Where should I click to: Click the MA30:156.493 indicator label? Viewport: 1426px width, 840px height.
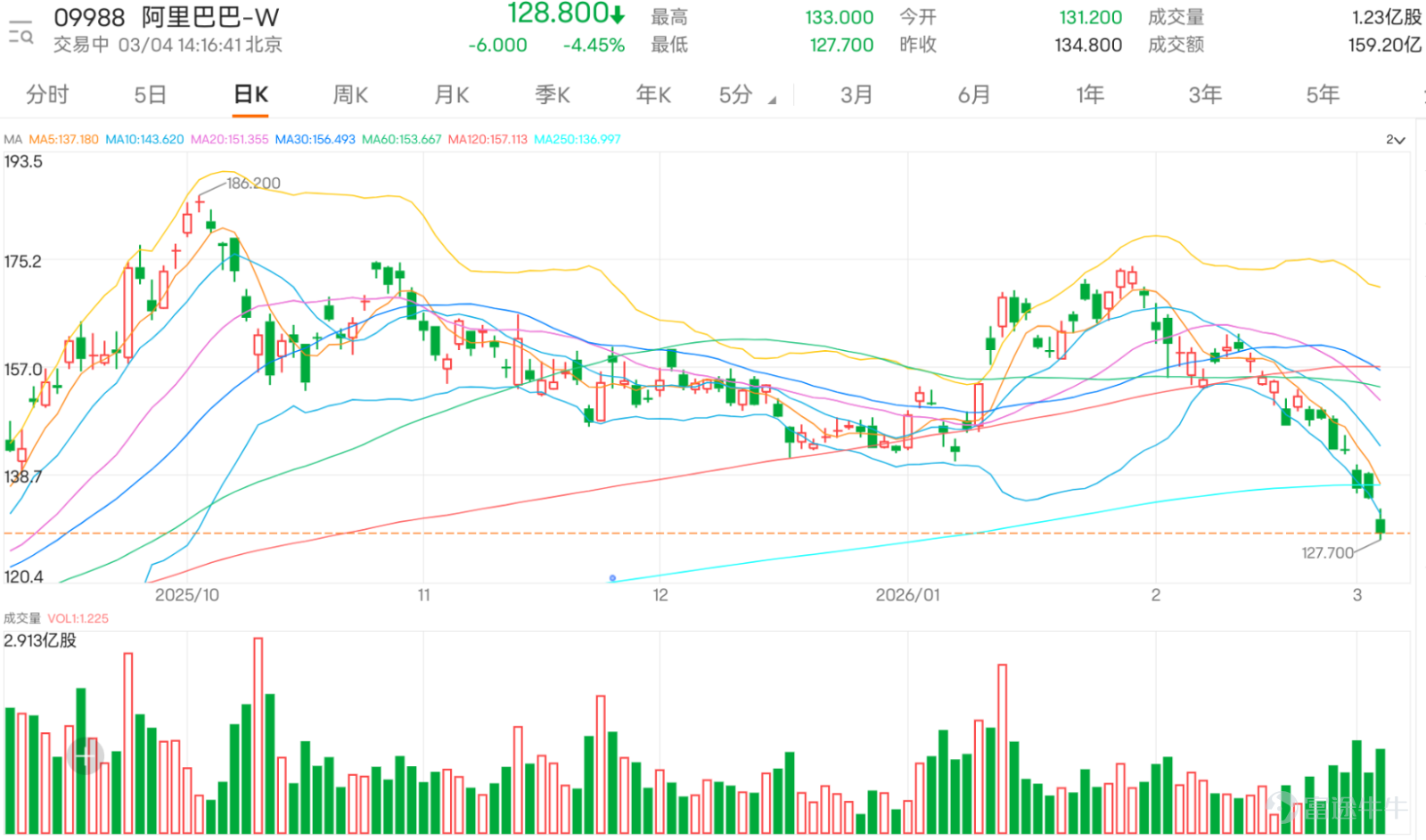coord(315,140)
